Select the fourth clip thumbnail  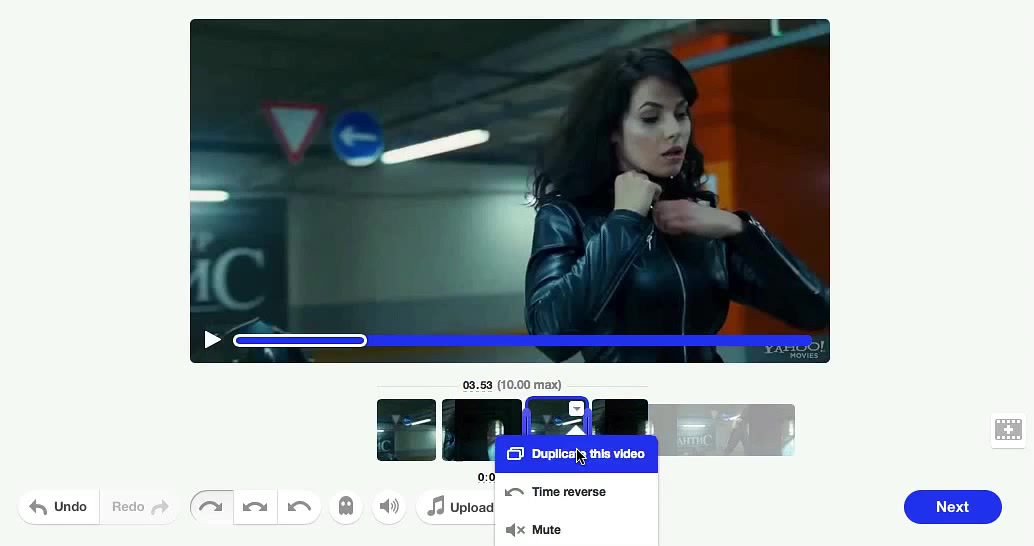[620, 418]
